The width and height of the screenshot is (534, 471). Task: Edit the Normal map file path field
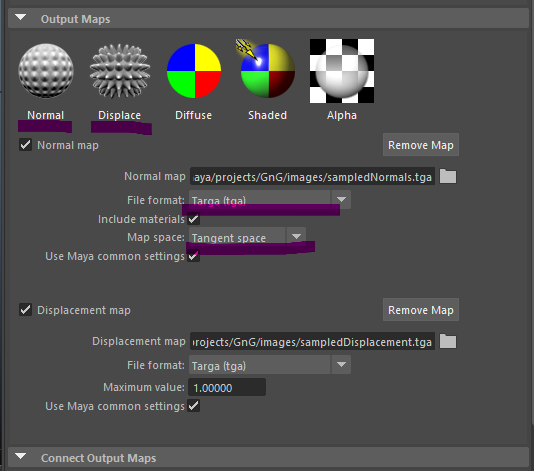312,176
